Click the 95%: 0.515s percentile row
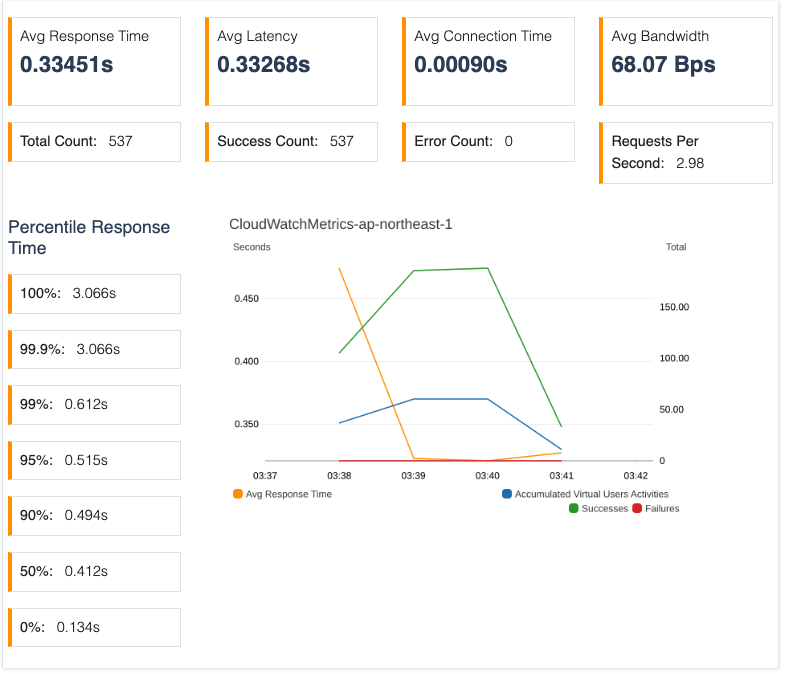 click(x=95, y=461)
